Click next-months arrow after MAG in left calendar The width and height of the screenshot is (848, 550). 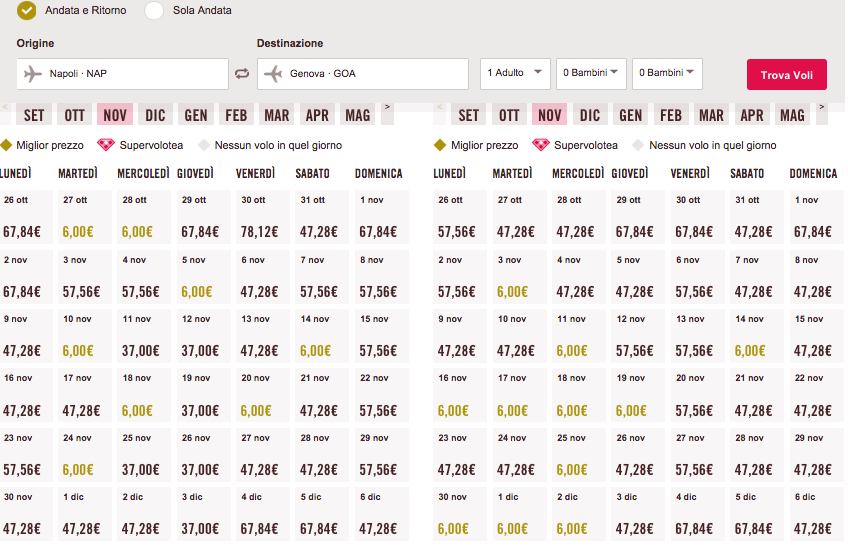388,107
